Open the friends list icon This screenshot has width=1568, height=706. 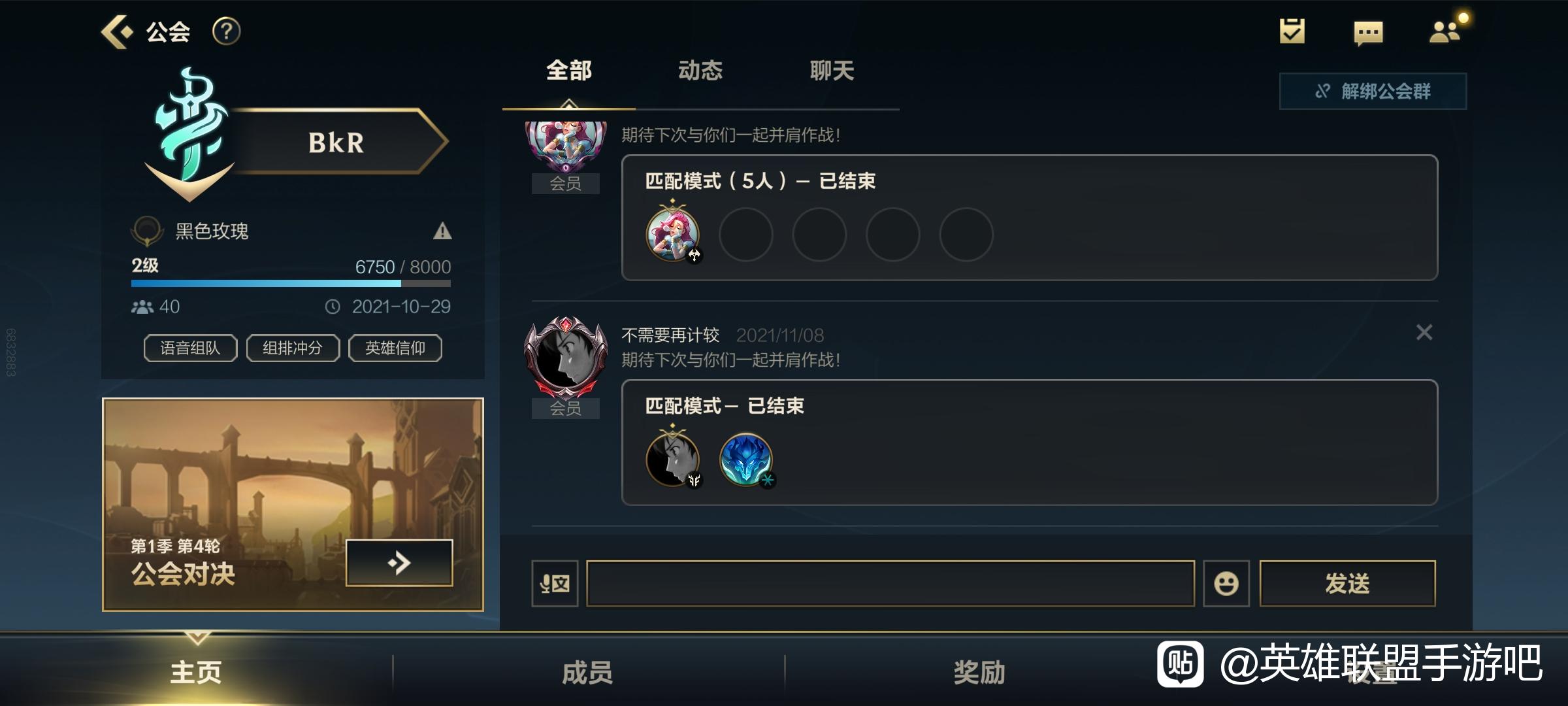tap(1445, 31)
